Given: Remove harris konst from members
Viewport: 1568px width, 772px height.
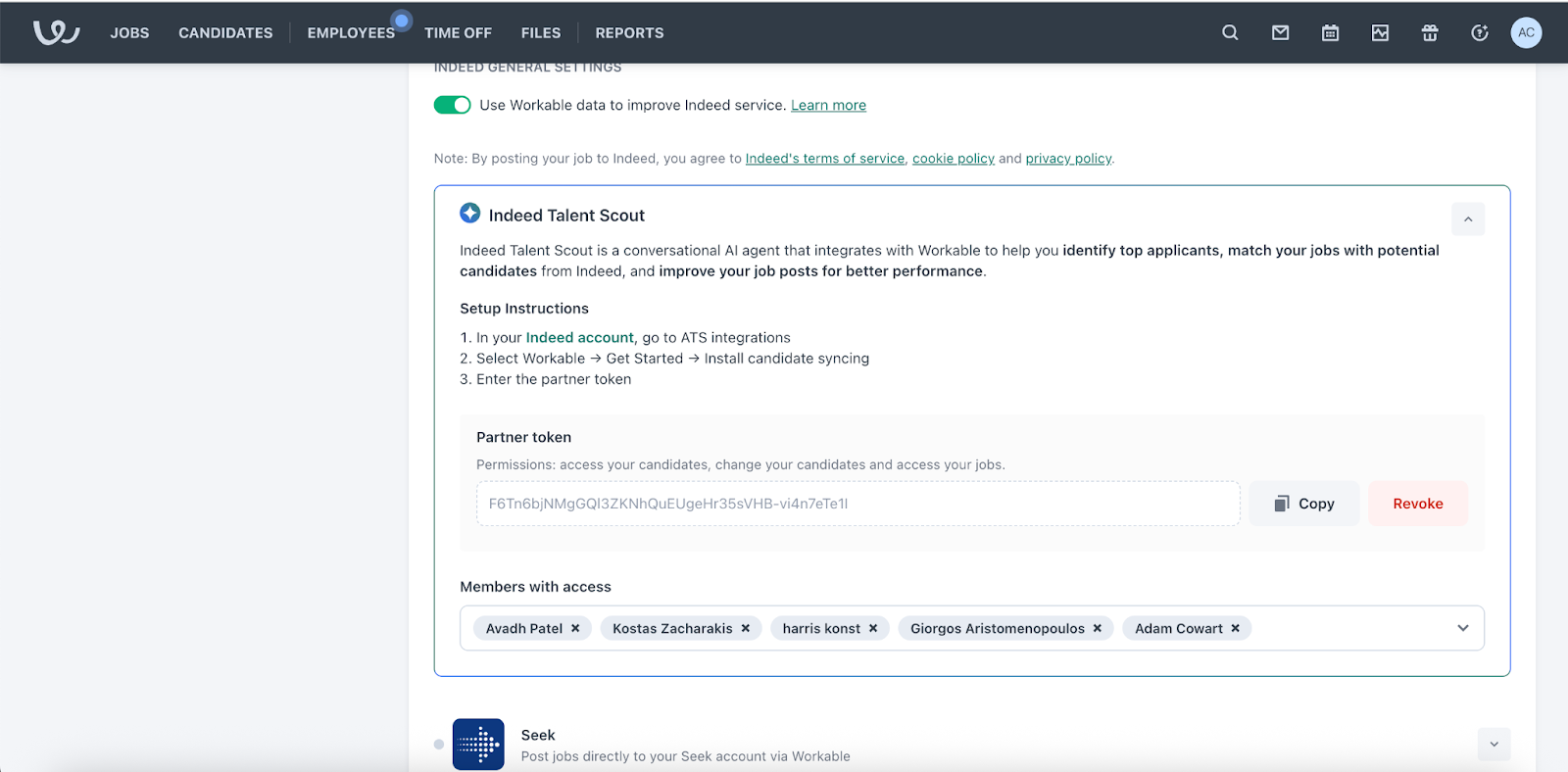Looking at the screenshot, I should (873, 628).
